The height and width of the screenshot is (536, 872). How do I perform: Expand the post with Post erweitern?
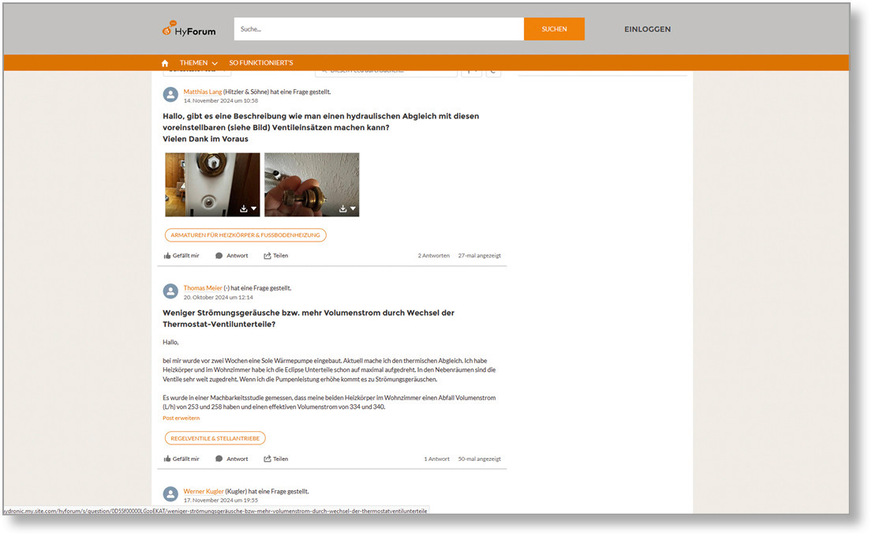181,418
